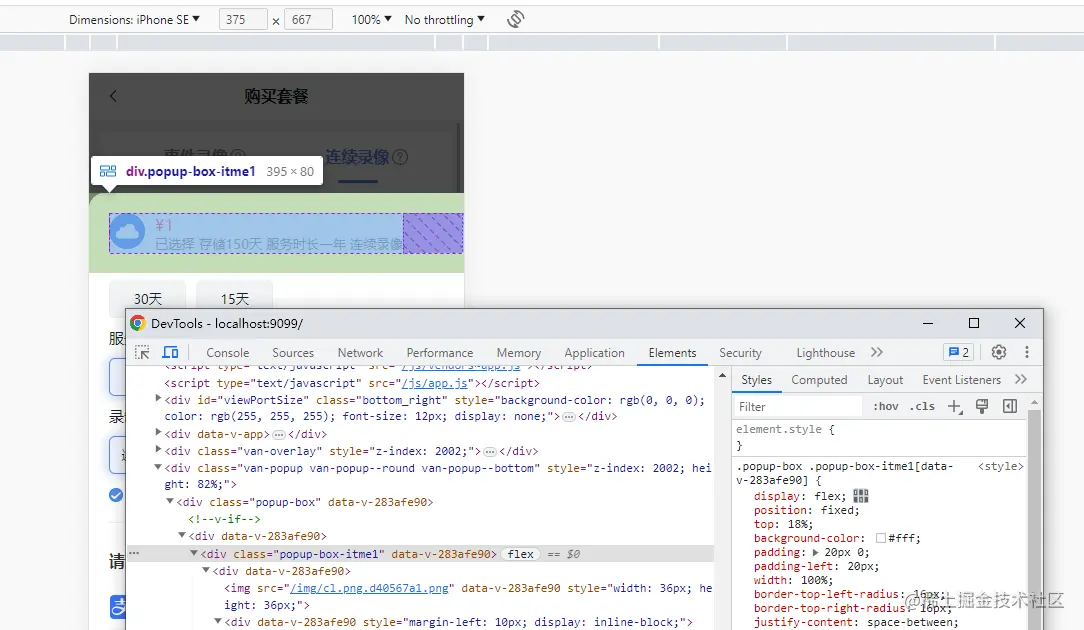Viewport: 1084px width, 630px height.
Task: Click the Chrome icon in the DevTools title bar
Action: (138, 323)
